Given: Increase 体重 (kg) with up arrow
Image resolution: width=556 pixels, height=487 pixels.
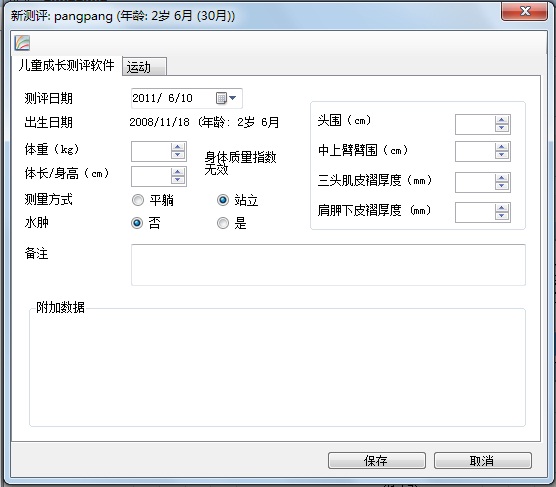Looking at the screenshot, I should tap(178, 147).
